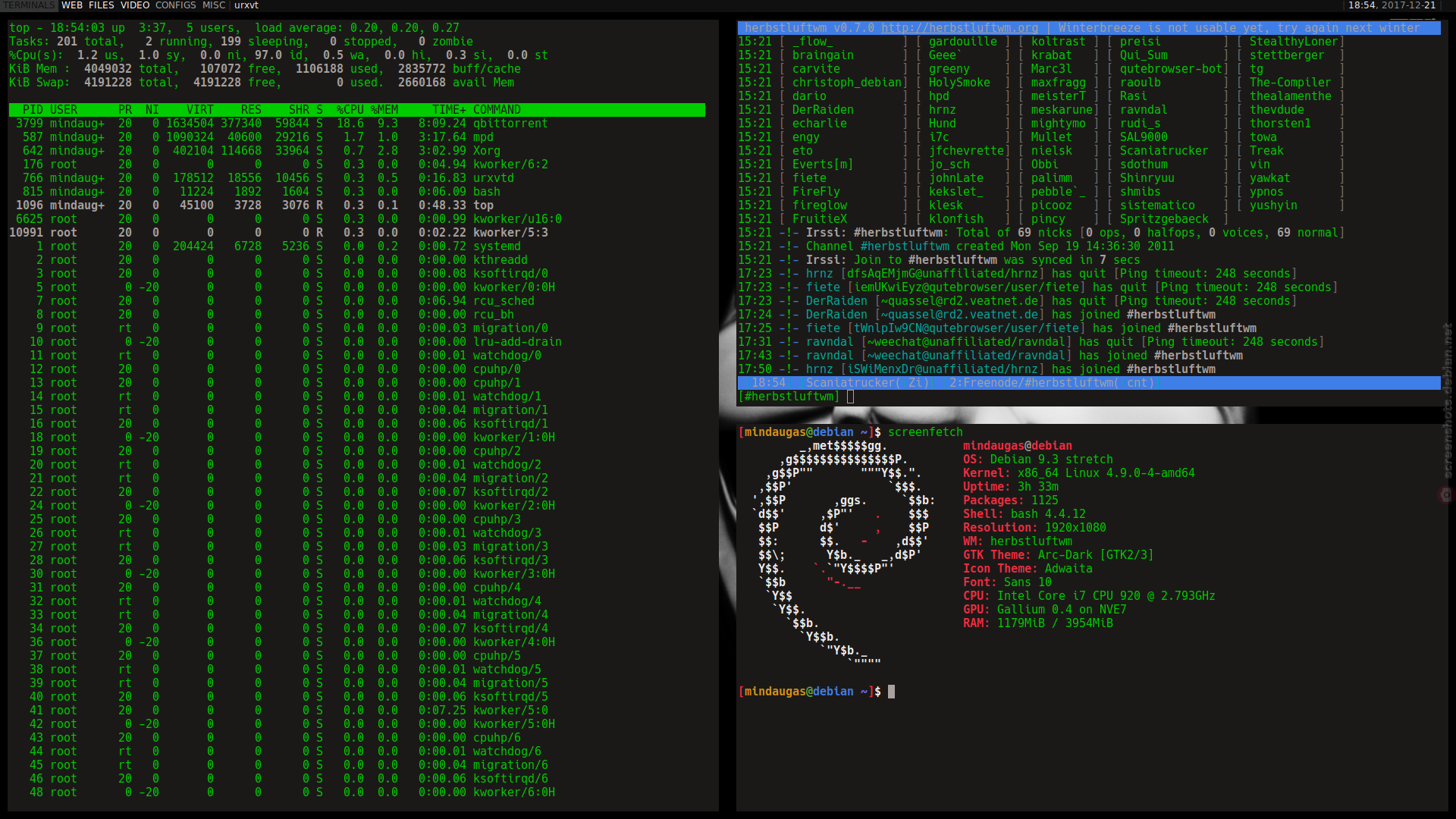Screen dimensions: 1456x819
Task: Click the OS: Debian 9.3 stretch line
Action: tap(1038, 460)
